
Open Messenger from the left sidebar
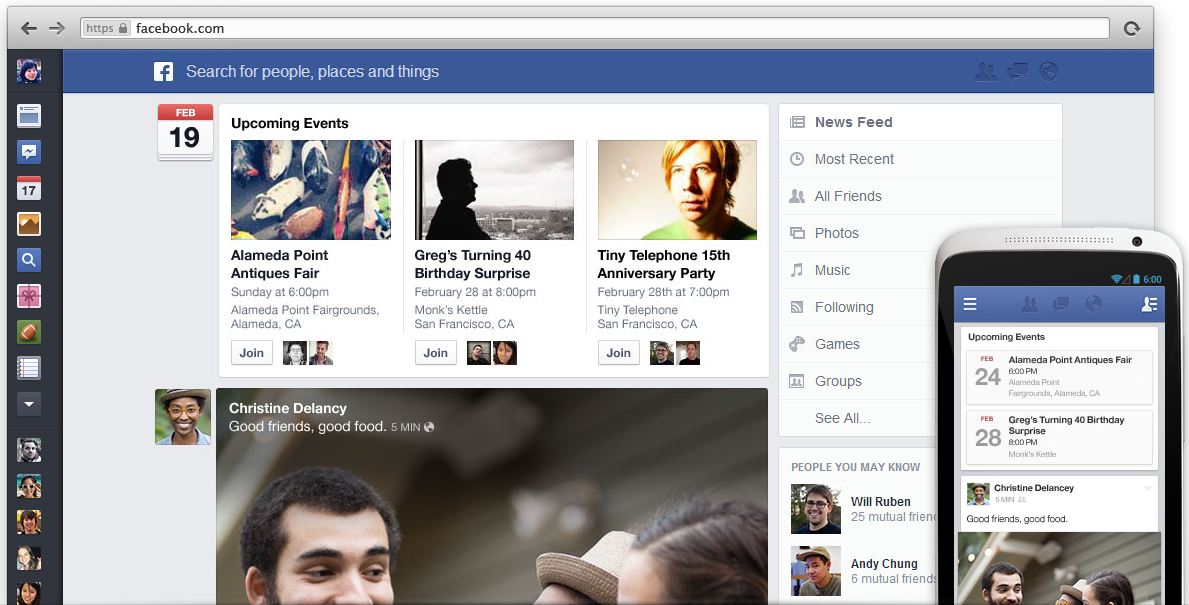pyautogui.click(x=29, y=152)
